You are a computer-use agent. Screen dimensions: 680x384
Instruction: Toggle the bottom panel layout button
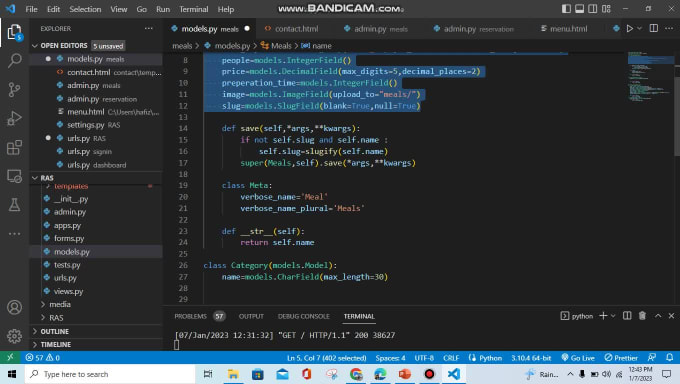pyautogui.click(x=579, y=9)
